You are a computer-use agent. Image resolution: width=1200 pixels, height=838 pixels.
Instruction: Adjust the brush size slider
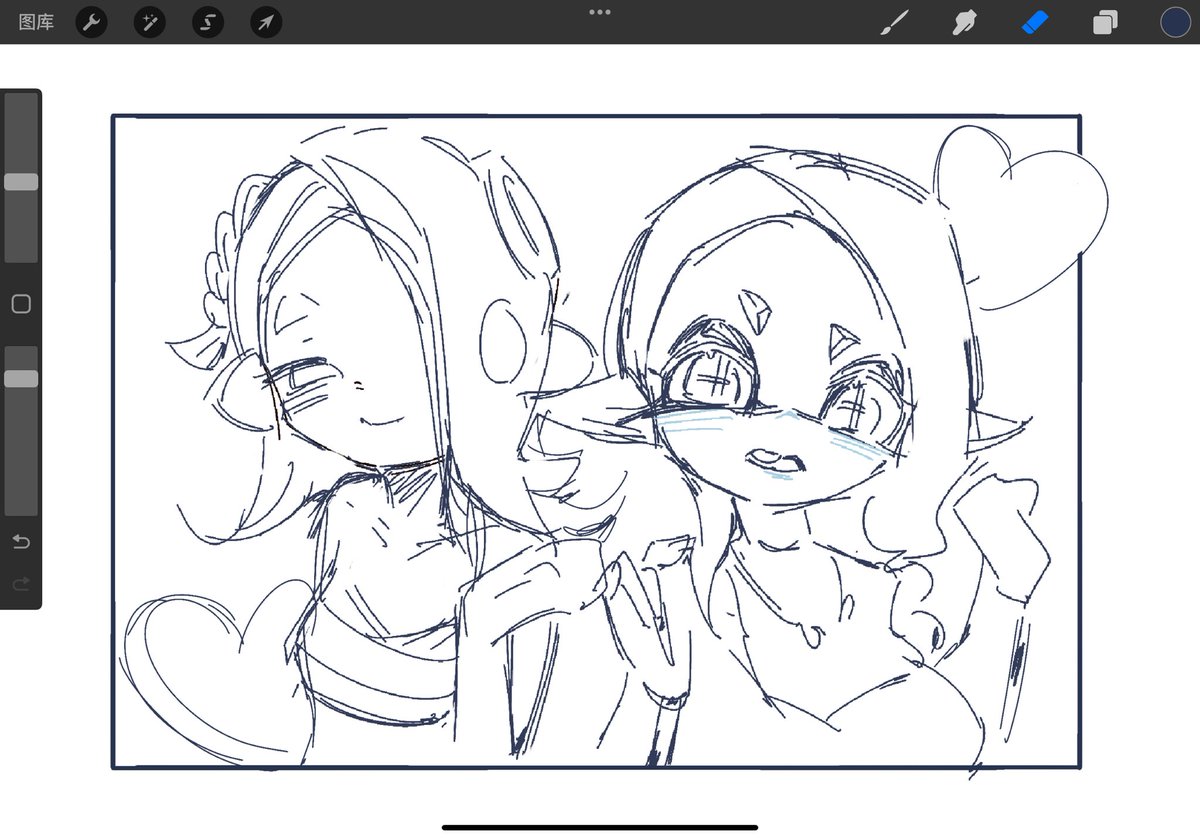[x=21, y=178]
